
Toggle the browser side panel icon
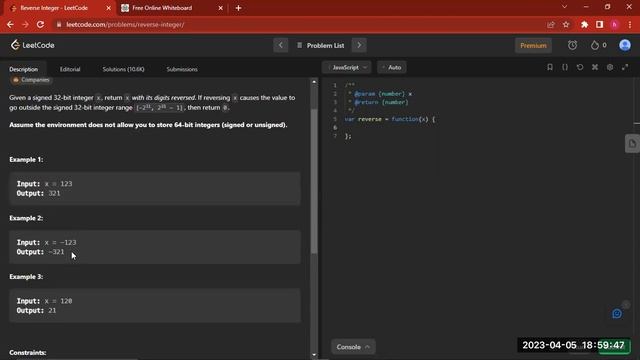point(600,24)
